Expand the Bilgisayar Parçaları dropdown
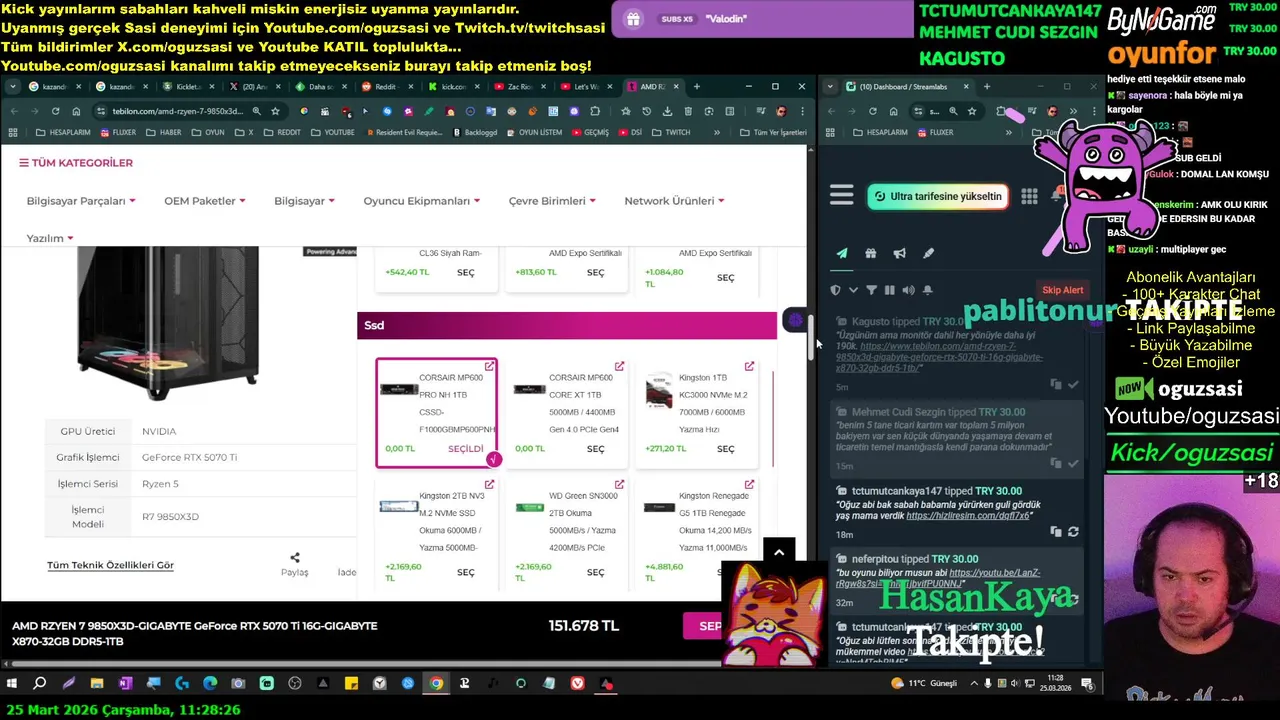This screenshot has height=720, width=1280. (x=81, y=201)
